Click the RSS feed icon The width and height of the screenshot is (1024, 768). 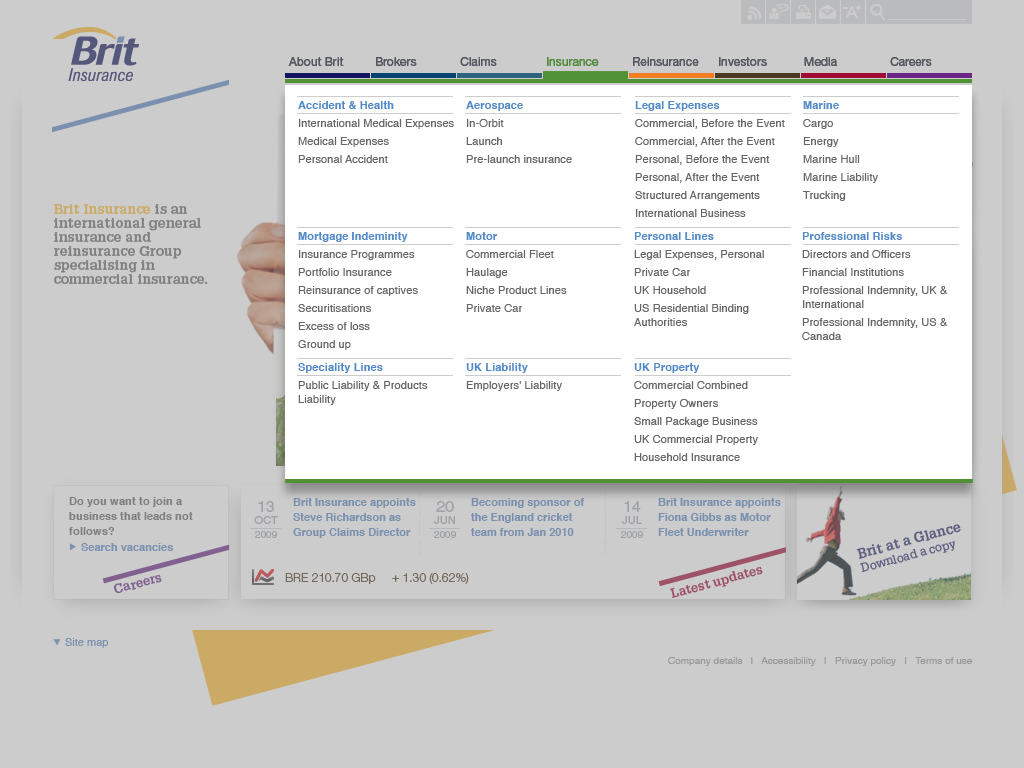(753, 12)
